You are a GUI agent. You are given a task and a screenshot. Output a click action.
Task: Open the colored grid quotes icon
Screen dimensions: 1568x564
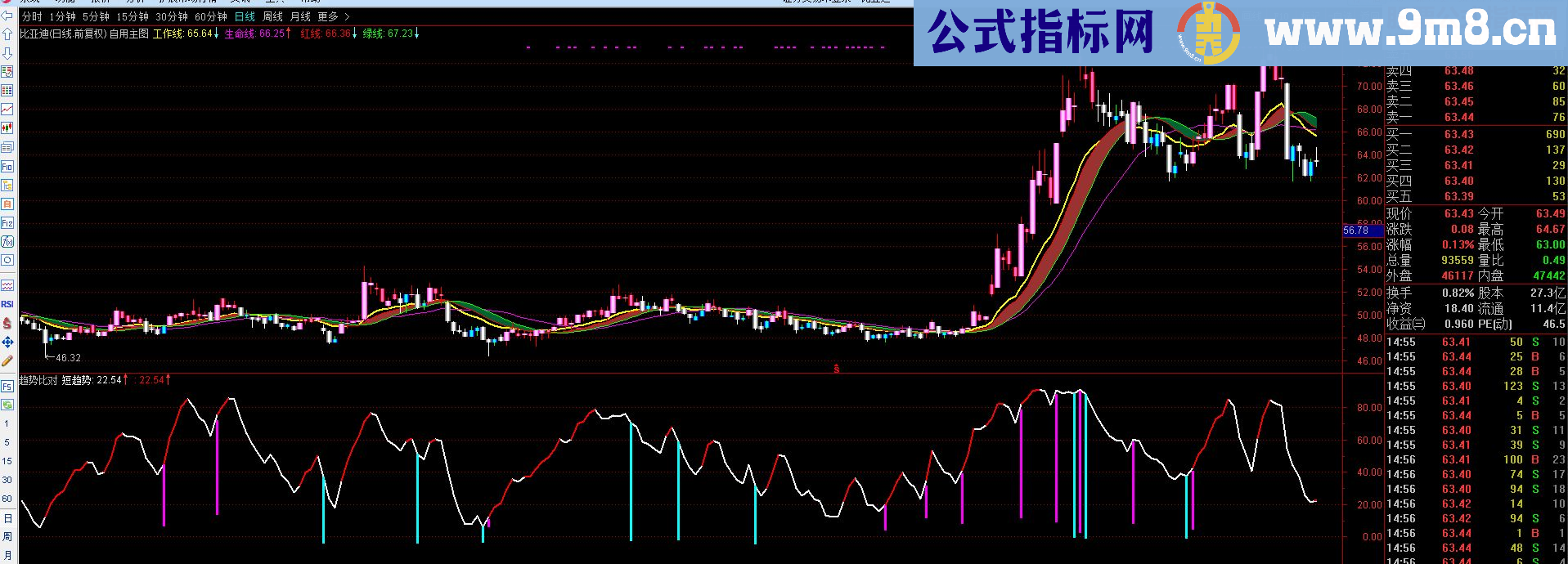click(x=7, y=91)
